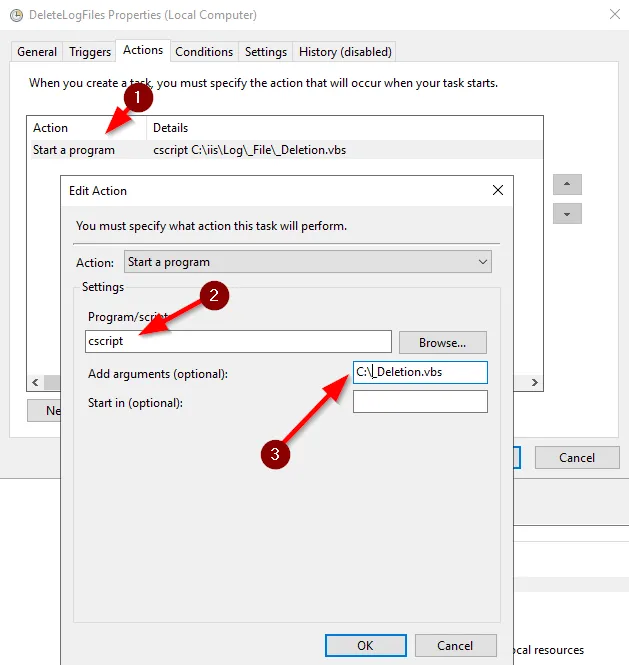Open the Action type dropdown
The width and height of the screenshot is (629, 665).
click(308, 262)
